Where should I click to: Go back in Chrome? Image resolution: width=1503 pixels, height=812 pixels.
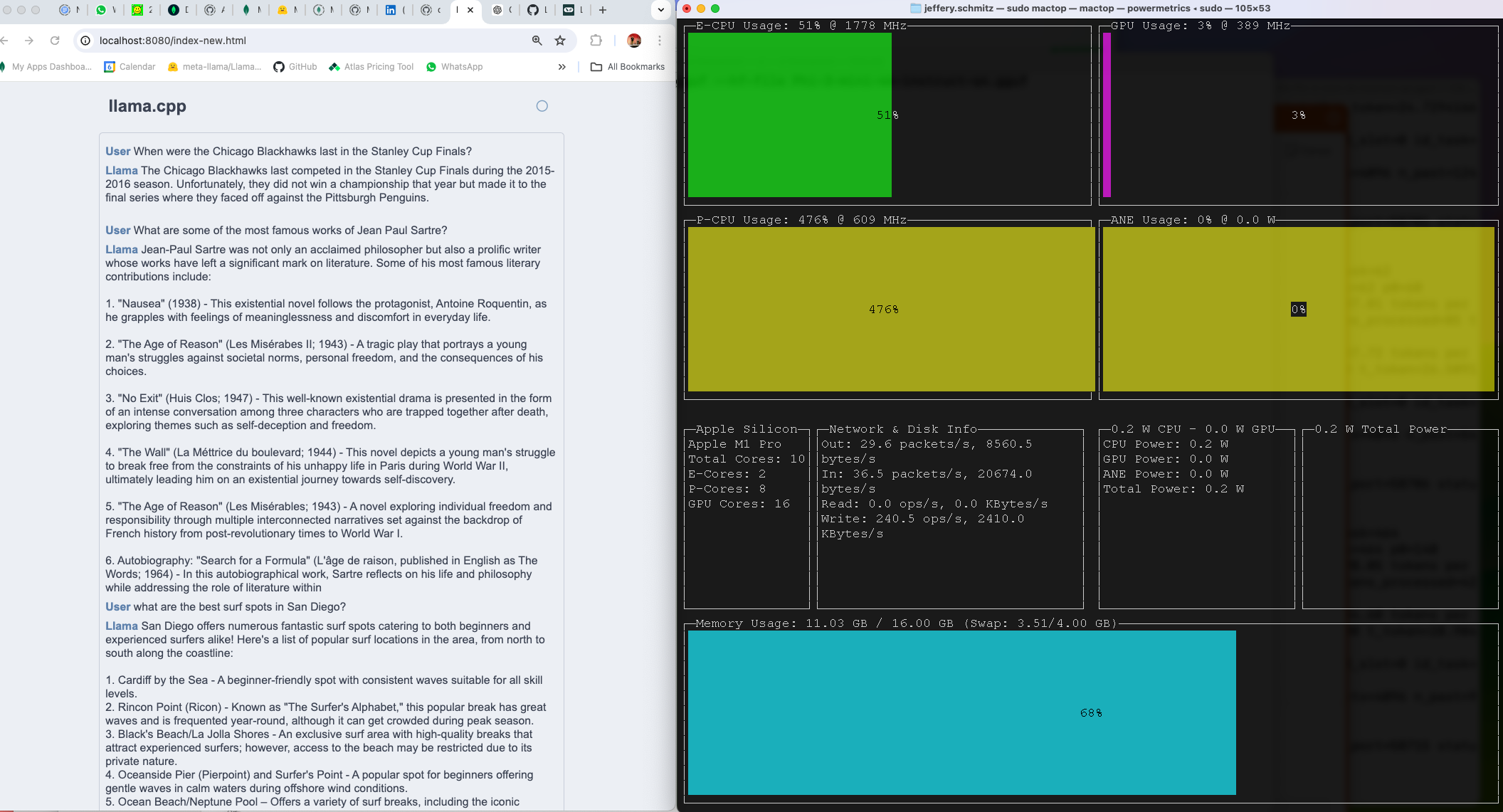click(x=4, y=41)
